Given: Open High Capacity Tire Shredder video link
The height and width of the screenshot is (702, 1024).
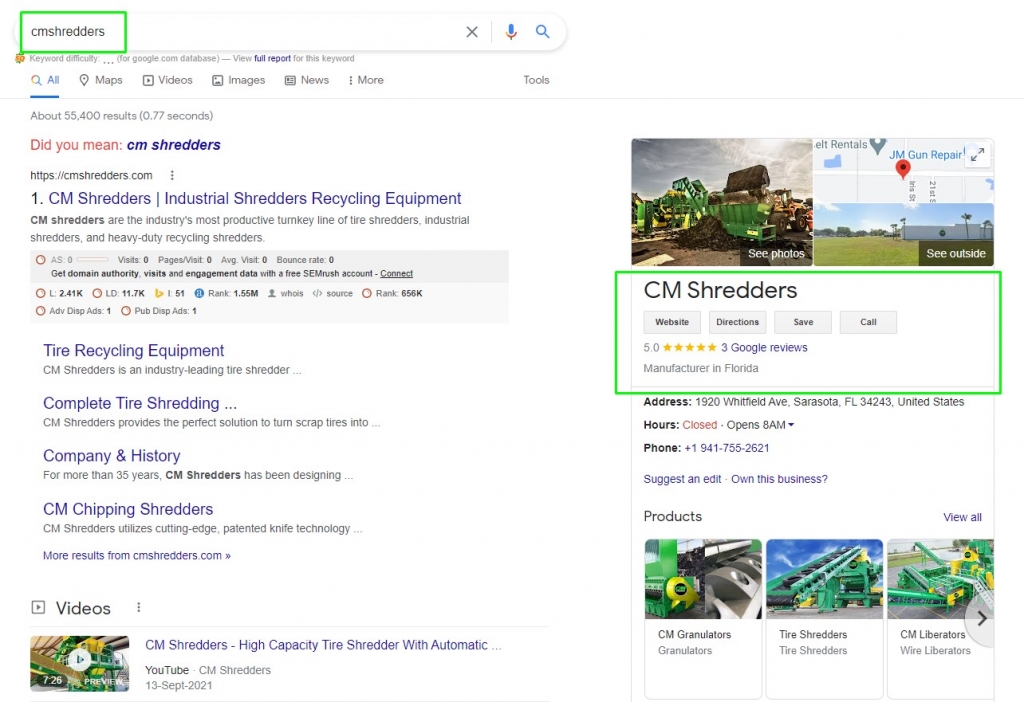Looking at the screenshot, I should (323, 645).
